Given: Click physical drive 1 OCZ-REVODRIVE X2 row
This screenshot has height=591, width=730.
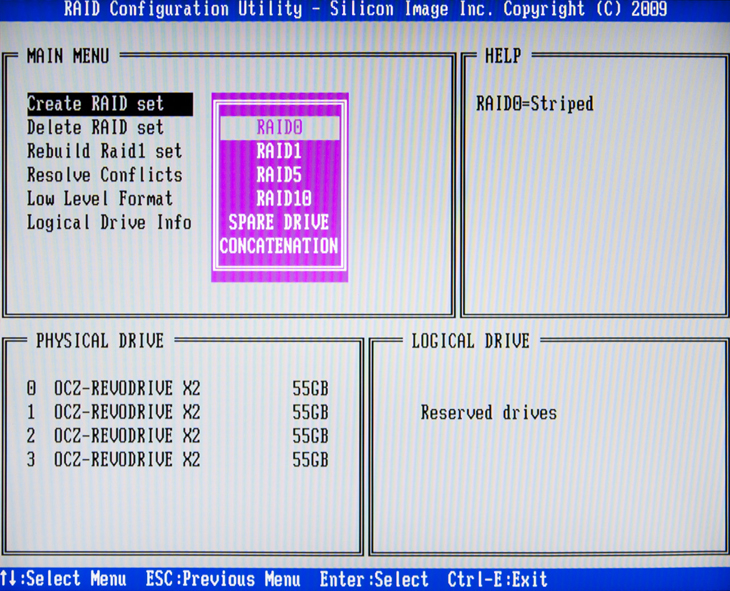Looking at the screenshot, I should 177,412.
